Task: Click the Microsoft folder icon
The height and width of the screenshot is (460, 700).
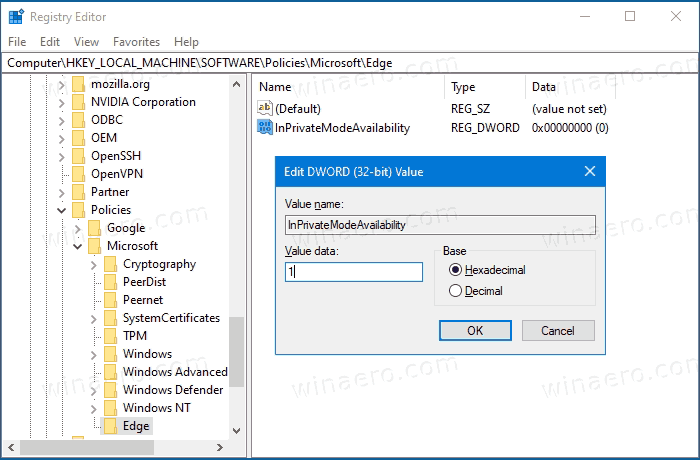Action: pyautogui.click(x=95, y=246)
